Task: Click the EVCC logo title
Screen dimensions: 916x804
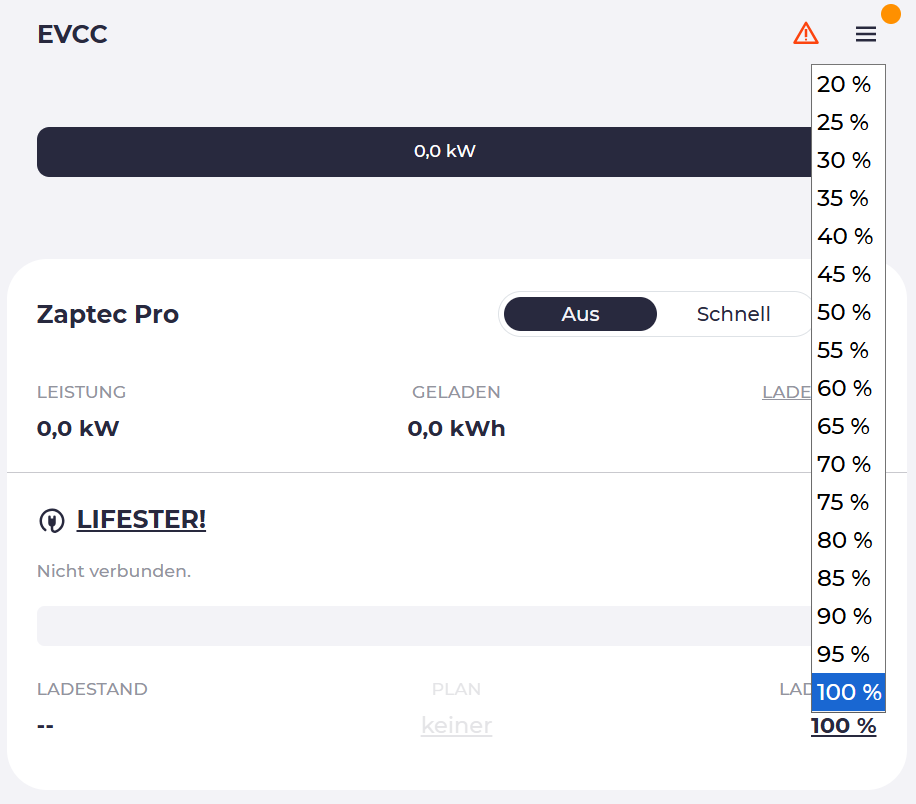Action: pos(72,35)
